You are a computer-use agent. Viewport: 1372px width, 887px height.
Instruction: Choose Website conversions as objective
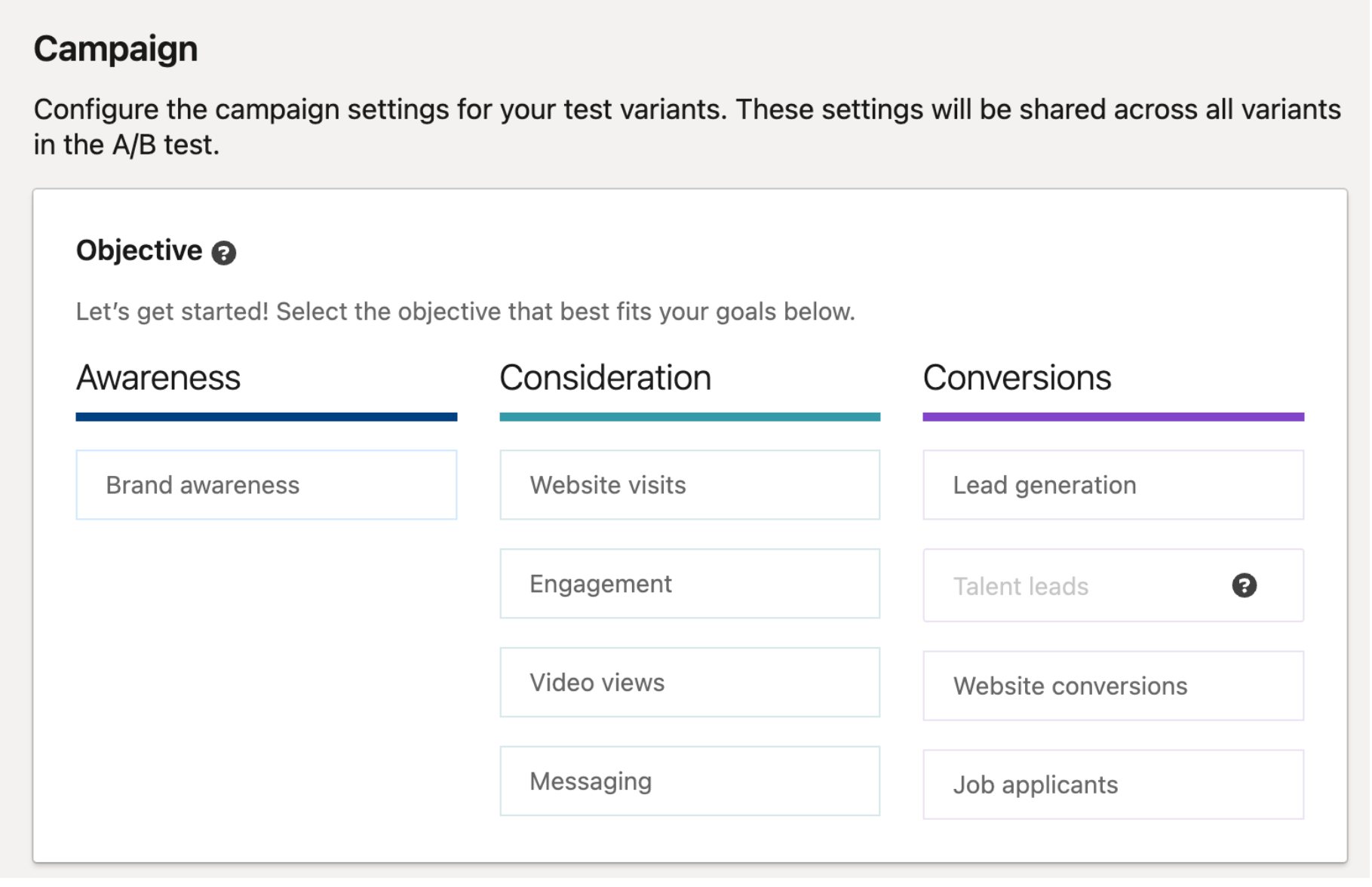(1113, 686)
